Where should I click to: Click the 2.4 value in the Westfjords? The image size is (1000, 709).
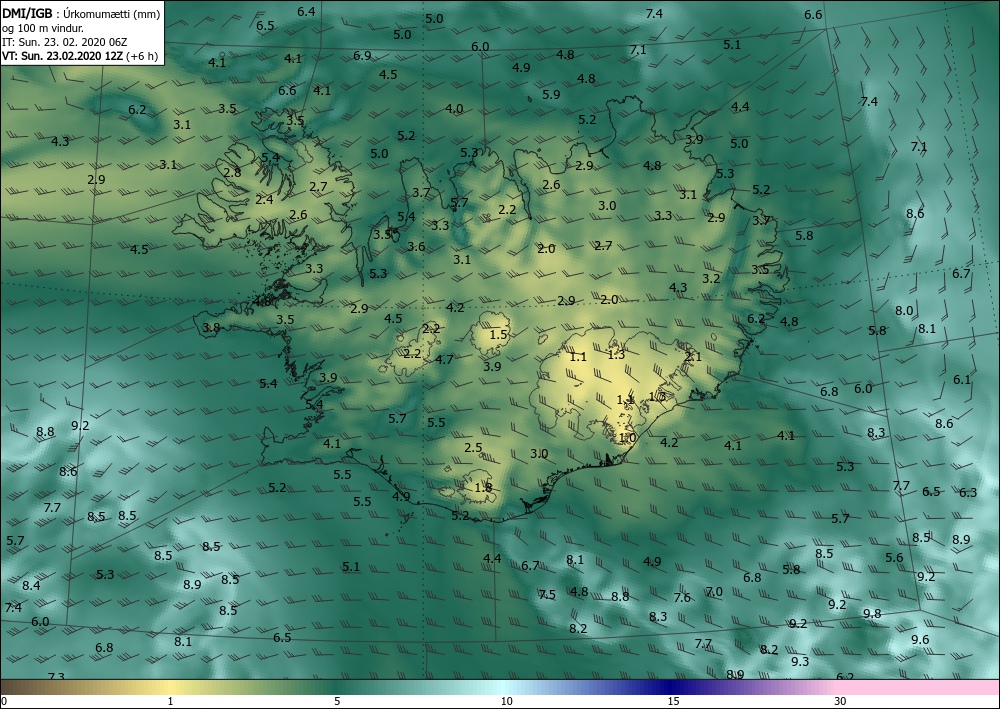(x=264, y=200)
